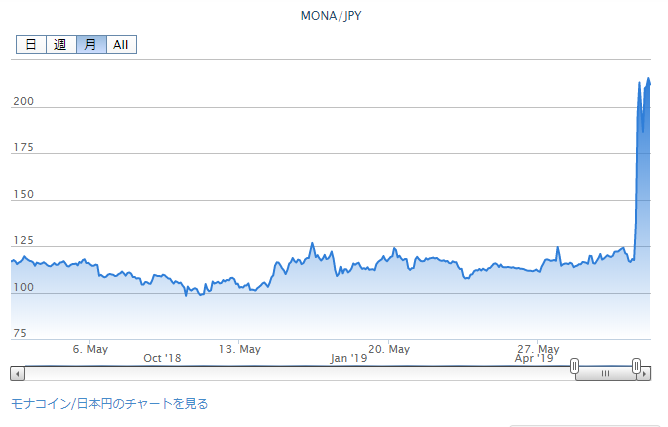
Task: Select the 週 (week) range button
Action: 61,45
